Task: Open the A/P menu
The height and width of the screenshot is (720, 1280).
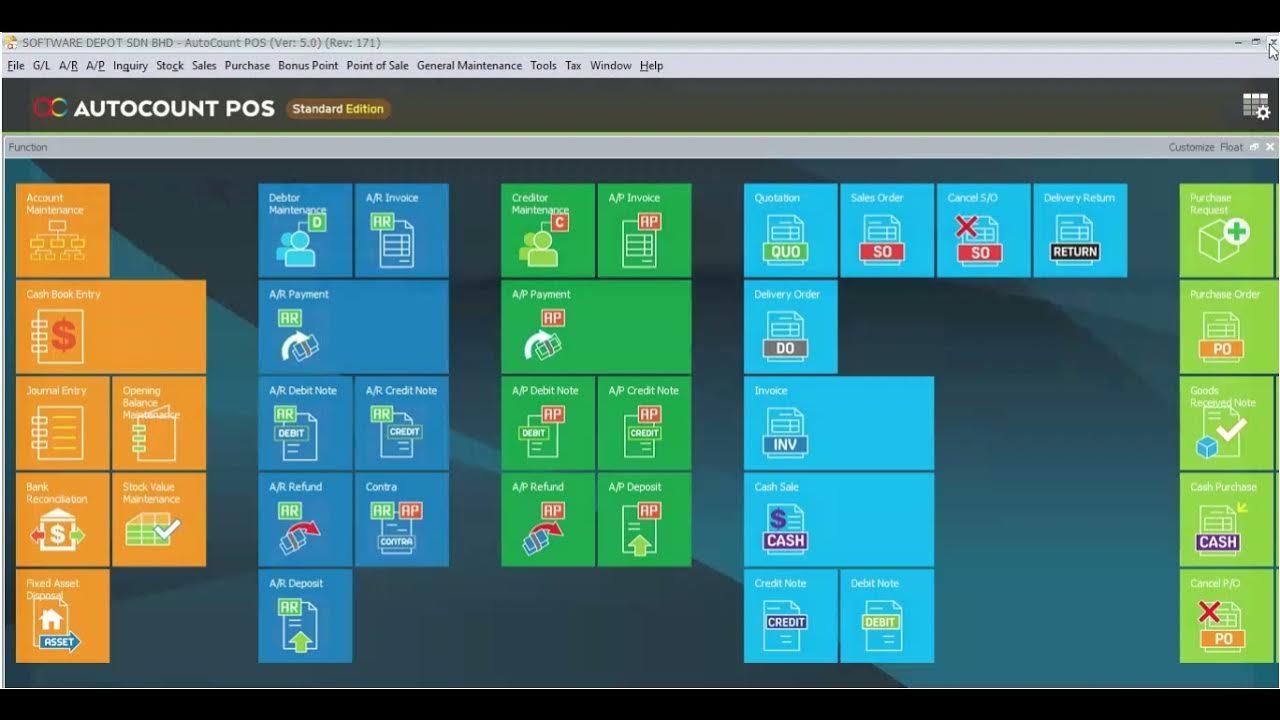Action: [x=95, y=65]
